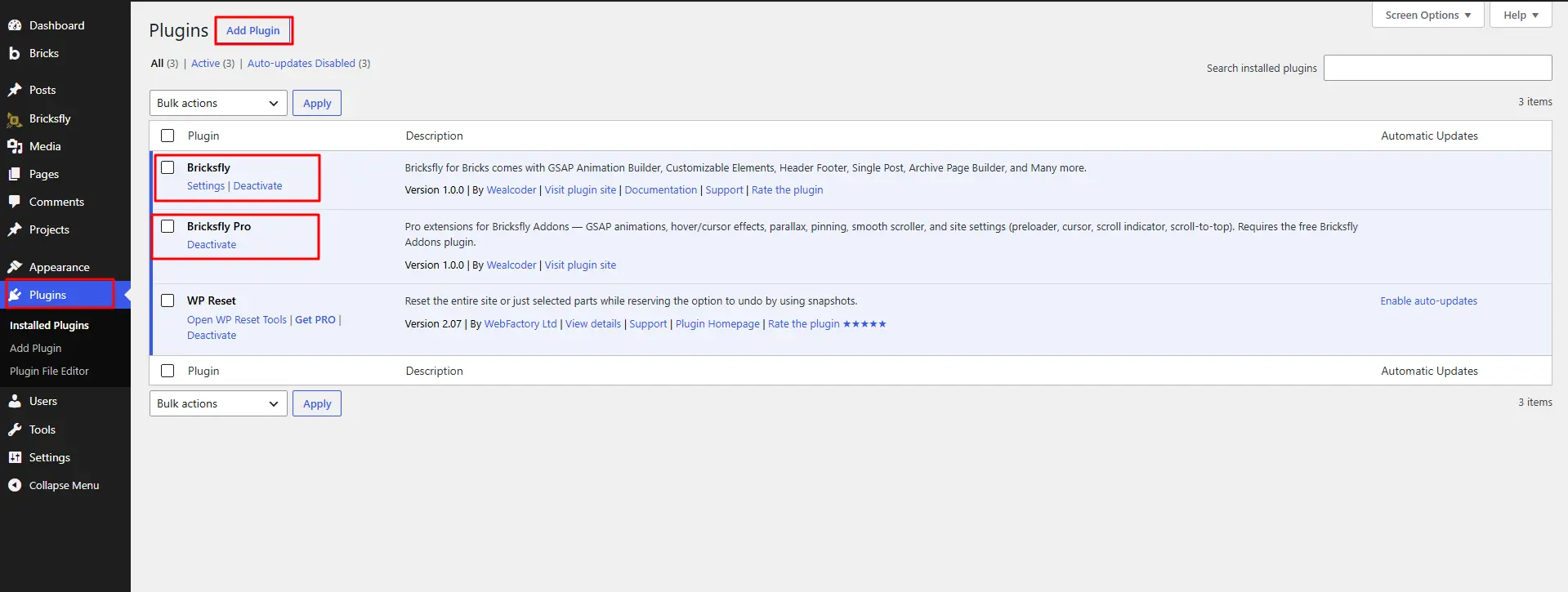Click the bottom Apply button
1568x592 pixels.
(x=317, y=403)
